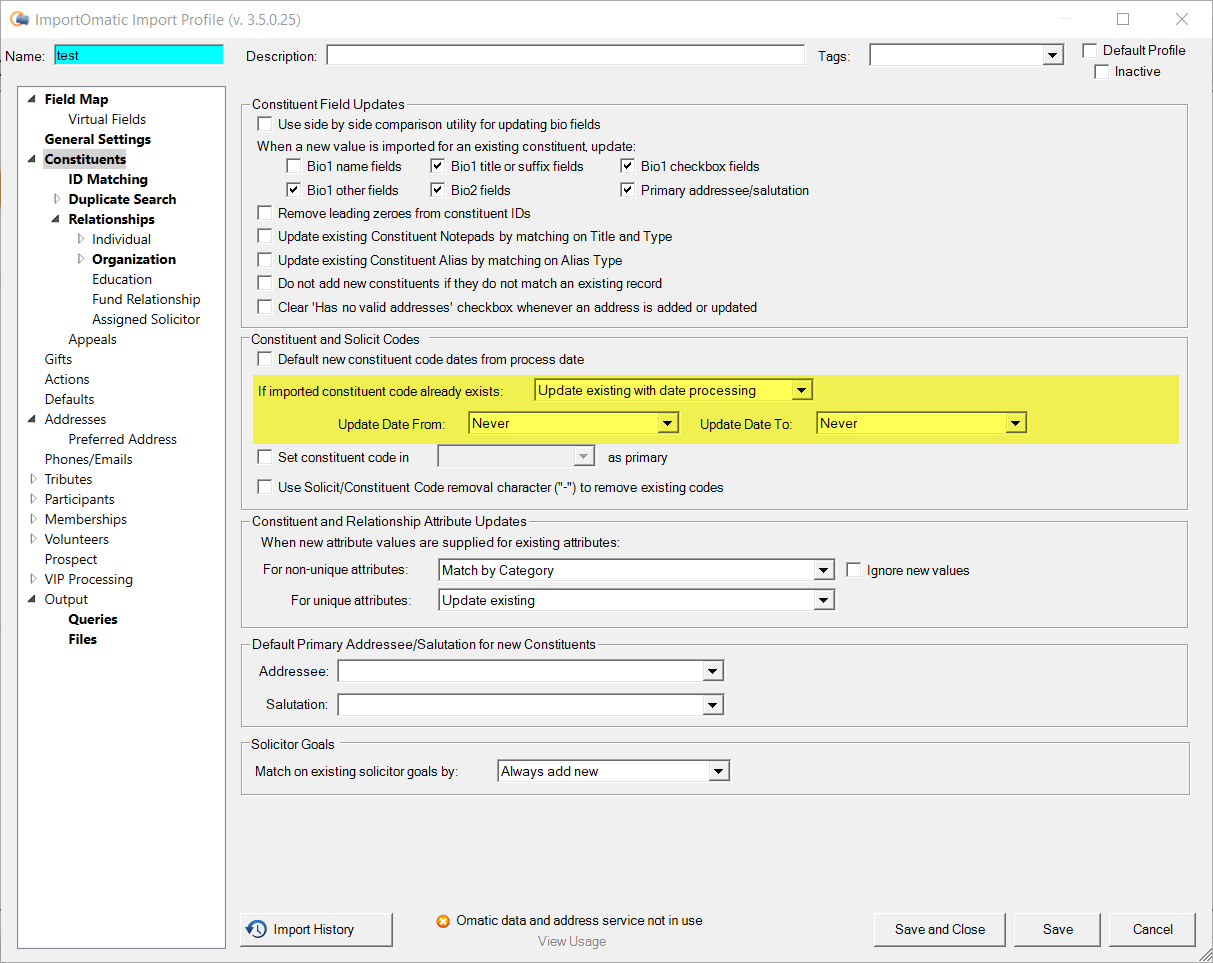
Task: Check Set constituent code in as primary
Action: [265, 457]
